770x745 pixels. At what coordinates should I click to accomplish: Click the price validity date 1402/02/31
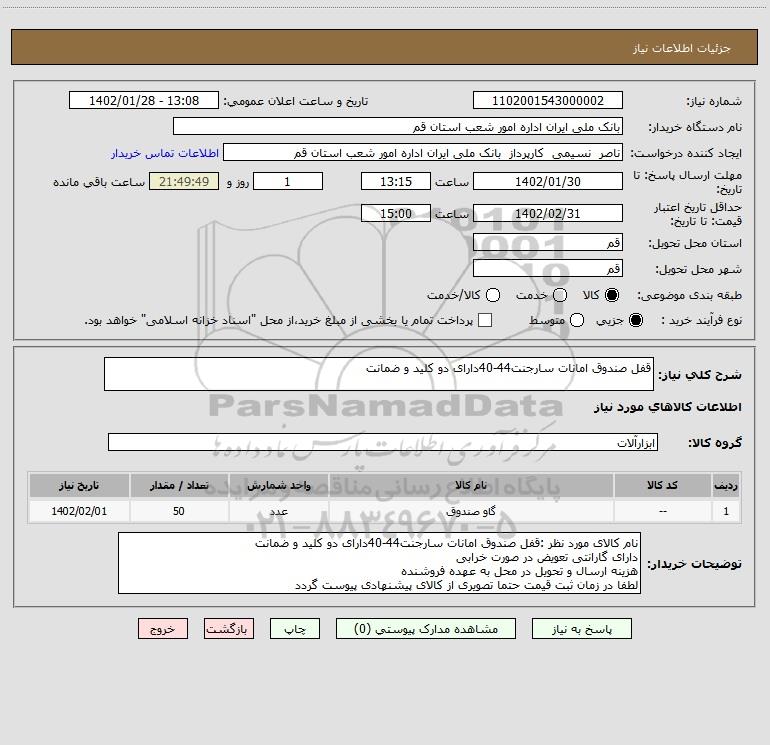pos(548,213)
